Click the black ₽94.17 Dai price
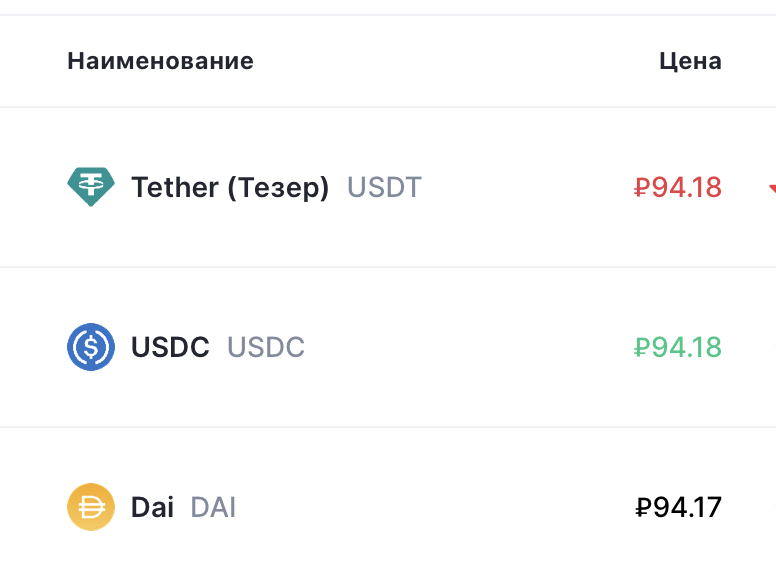The image size is (776, 578). coord(678,507)
